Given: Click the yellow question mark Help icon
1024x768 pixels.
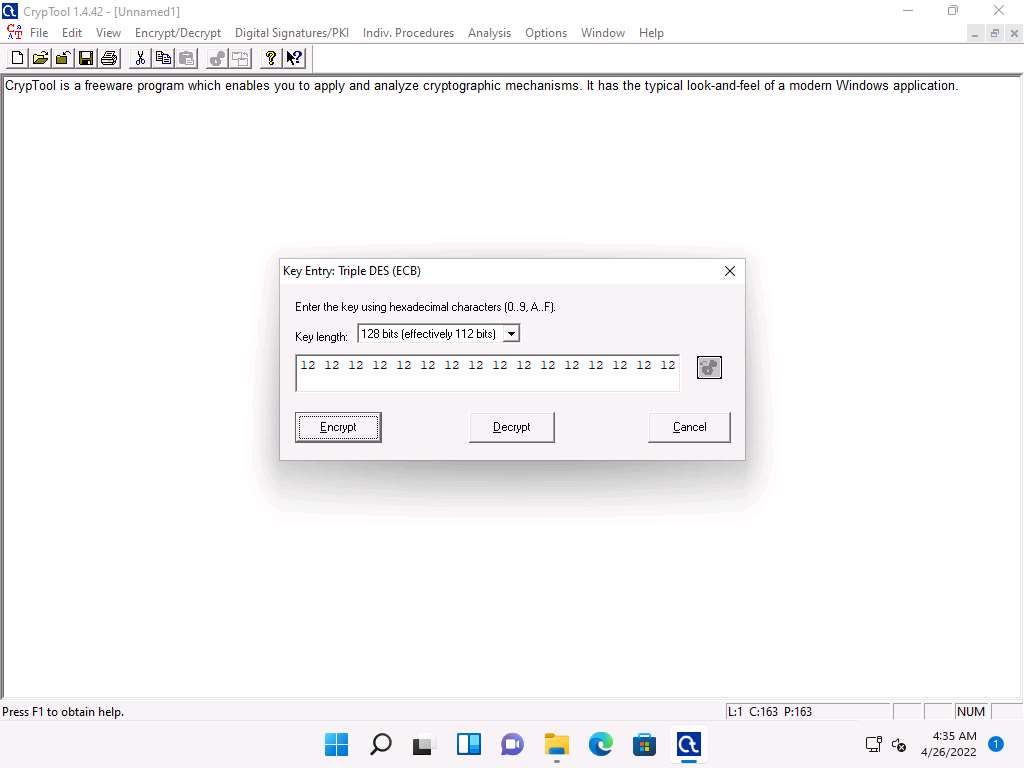Looking at the screenshot, I should coord(270,58).
